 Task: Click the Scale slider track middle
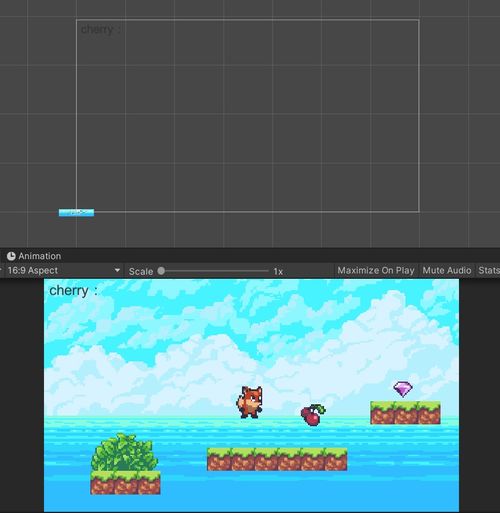pyautogui.click(x=213, y=271)
